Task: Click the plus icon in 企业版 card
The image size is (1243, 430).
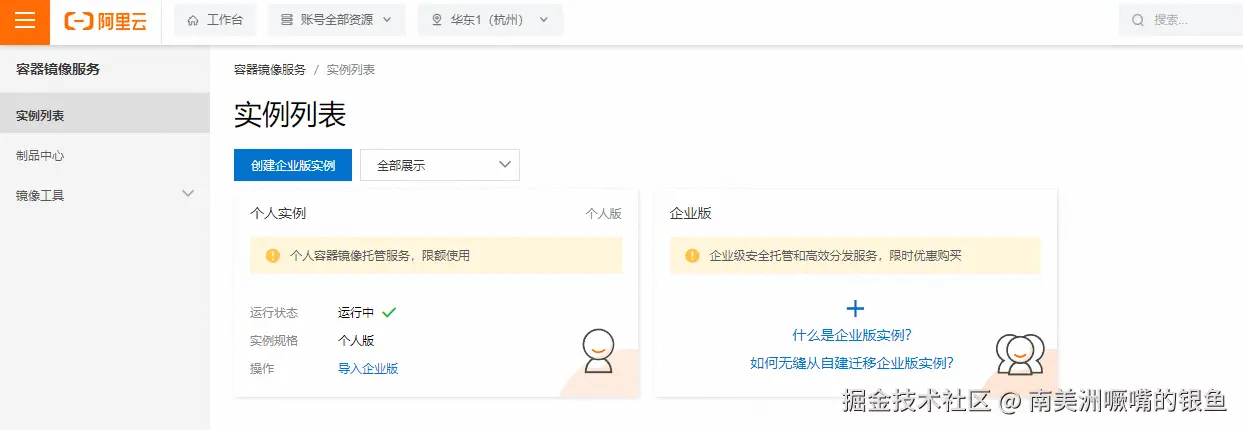Action: (x=855, y=309)
